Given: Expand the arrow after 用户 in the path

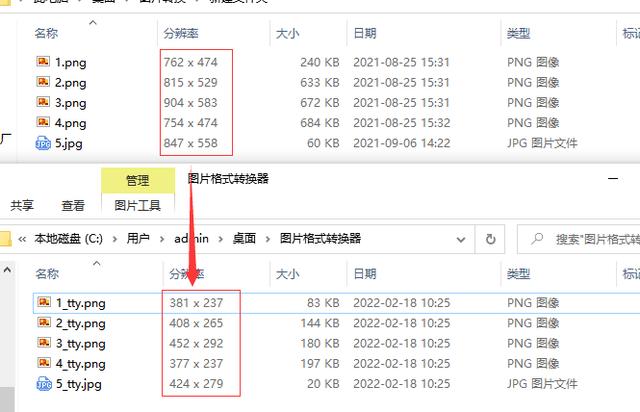Looking at the screenshot, I should pyautogui.click(x=162, y=239).
